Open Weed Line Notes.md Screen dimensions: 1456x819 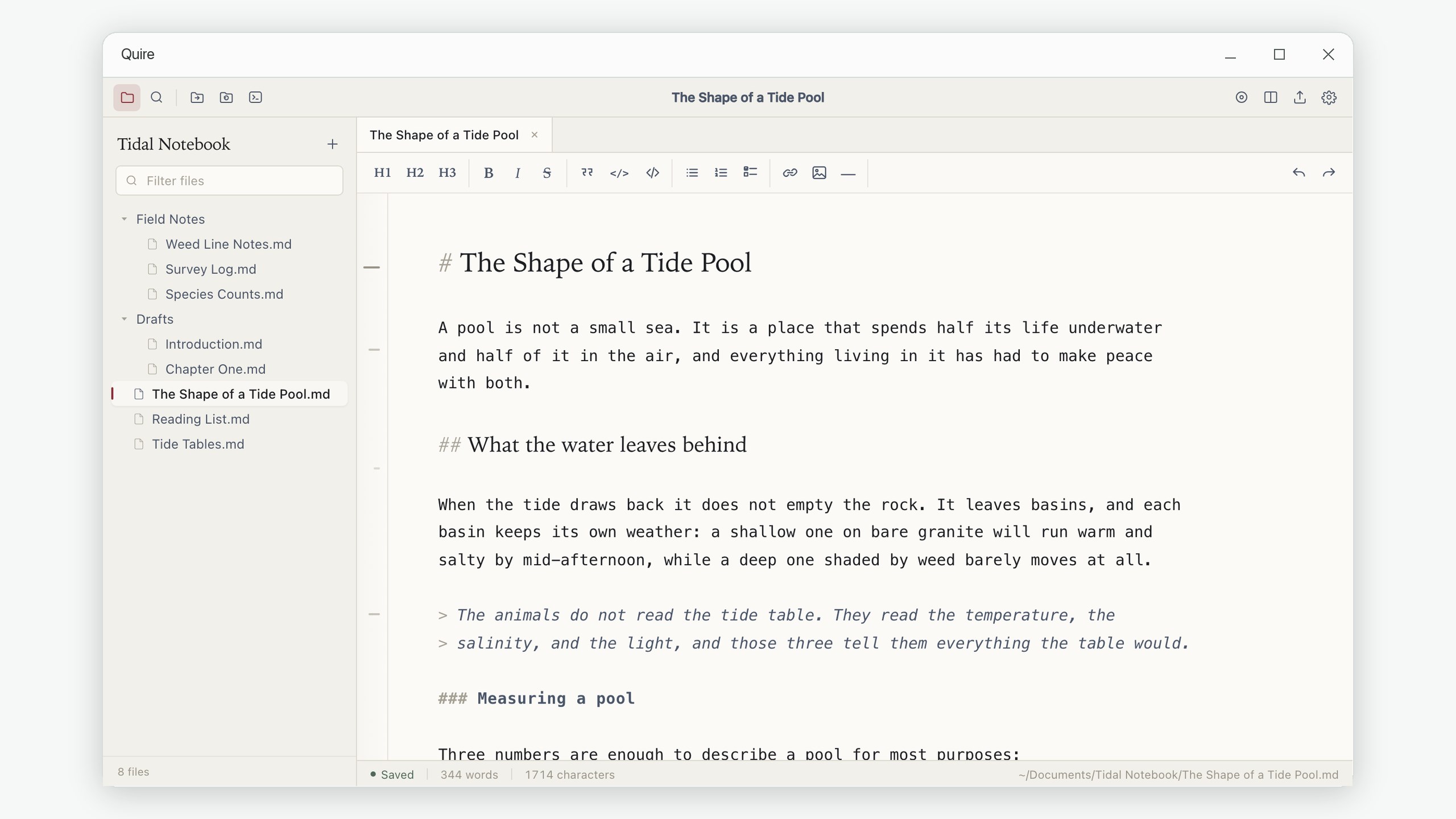tap(230, 244)
